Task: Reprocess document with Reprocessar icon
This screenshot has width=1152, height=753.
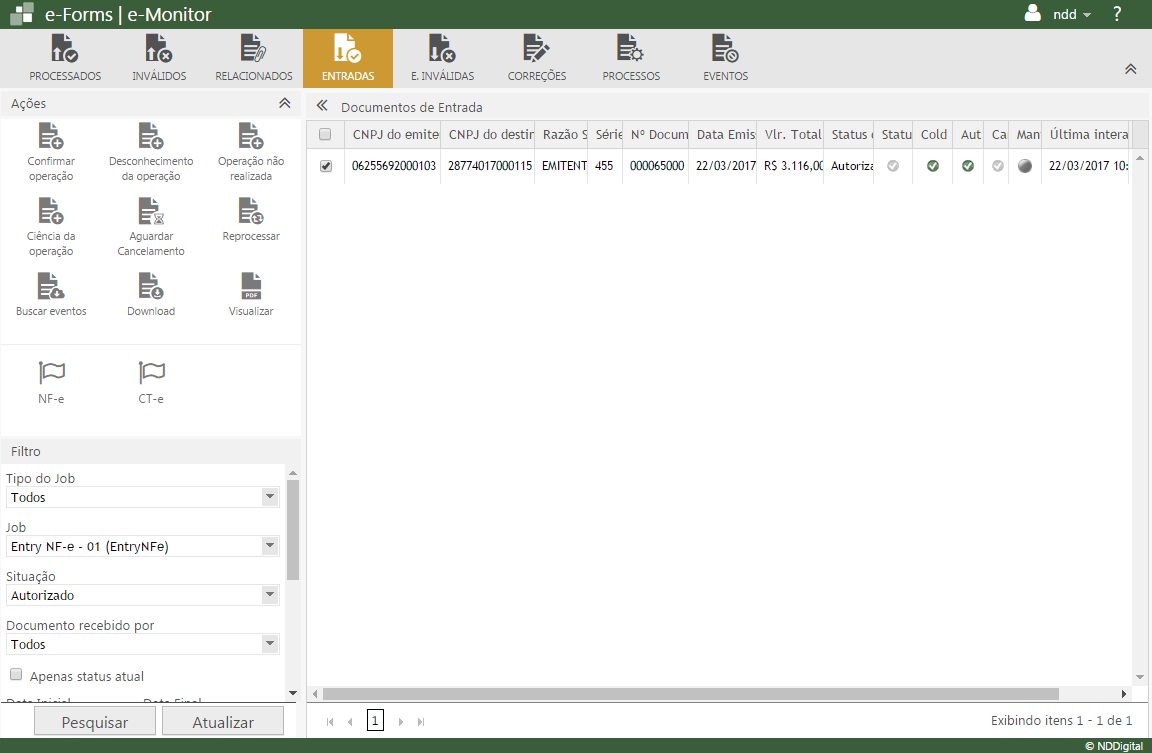Action: [251, 211]
